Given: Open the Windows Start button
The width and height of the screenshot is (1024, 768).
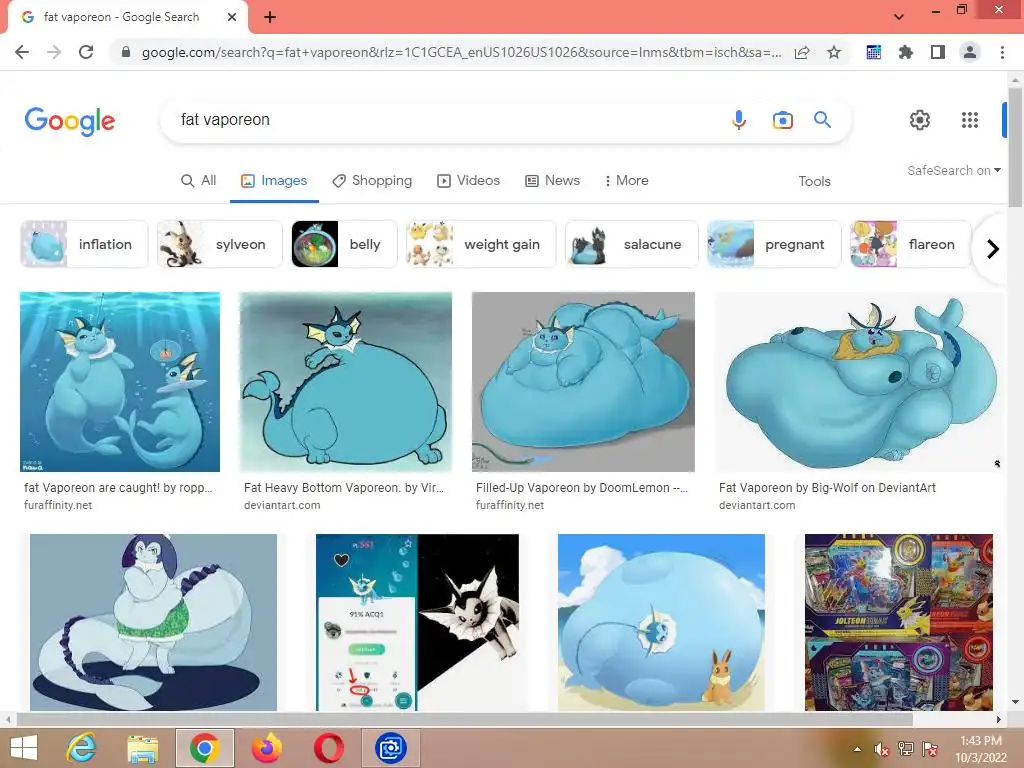Looking at the screenshot, I should point(24,748).
